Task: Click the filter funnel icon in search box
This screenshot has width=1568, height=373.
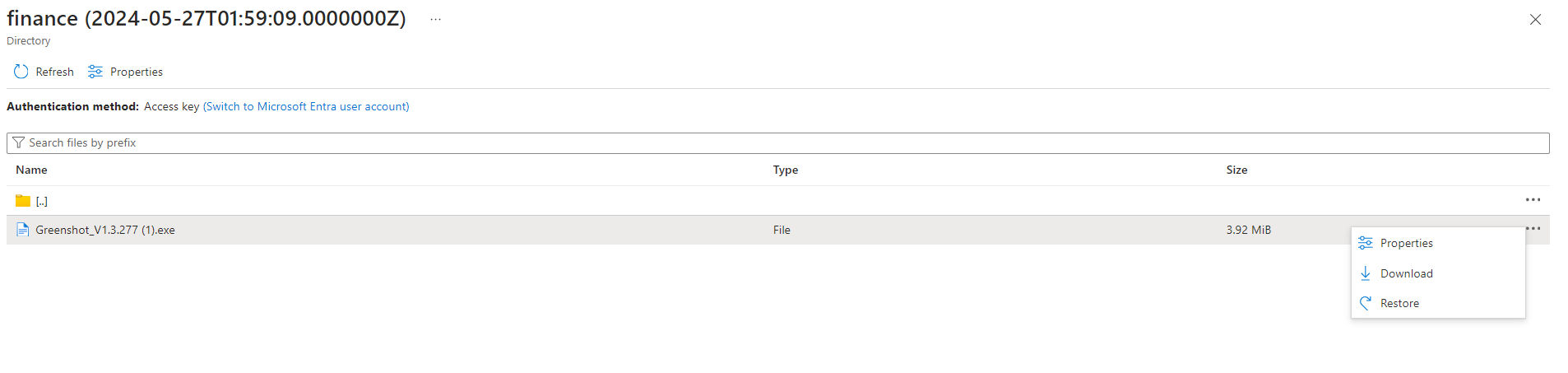Action: point(19,143)
